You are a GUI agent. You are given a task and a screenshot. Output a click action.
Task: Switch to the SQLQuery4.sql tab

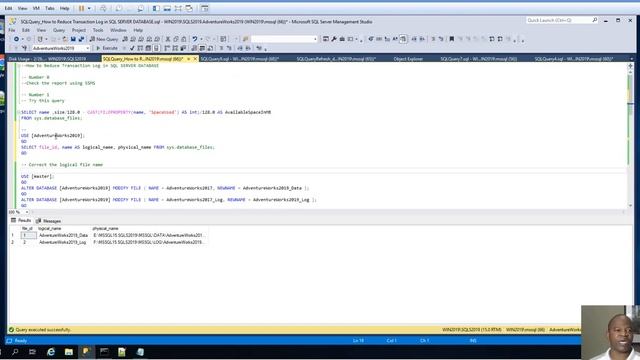point(573,59)
